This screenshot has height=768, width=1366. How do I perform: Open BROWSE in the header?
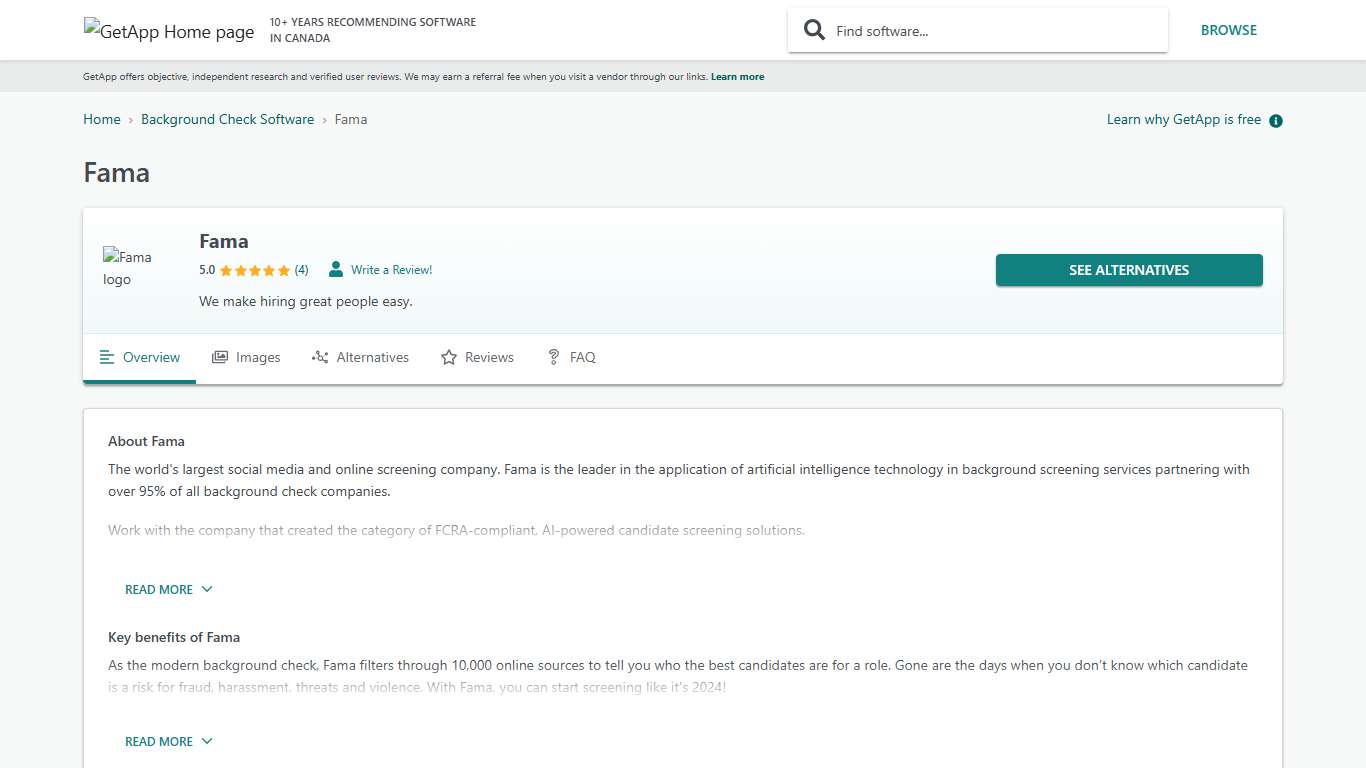click(x=1228, y=30)
